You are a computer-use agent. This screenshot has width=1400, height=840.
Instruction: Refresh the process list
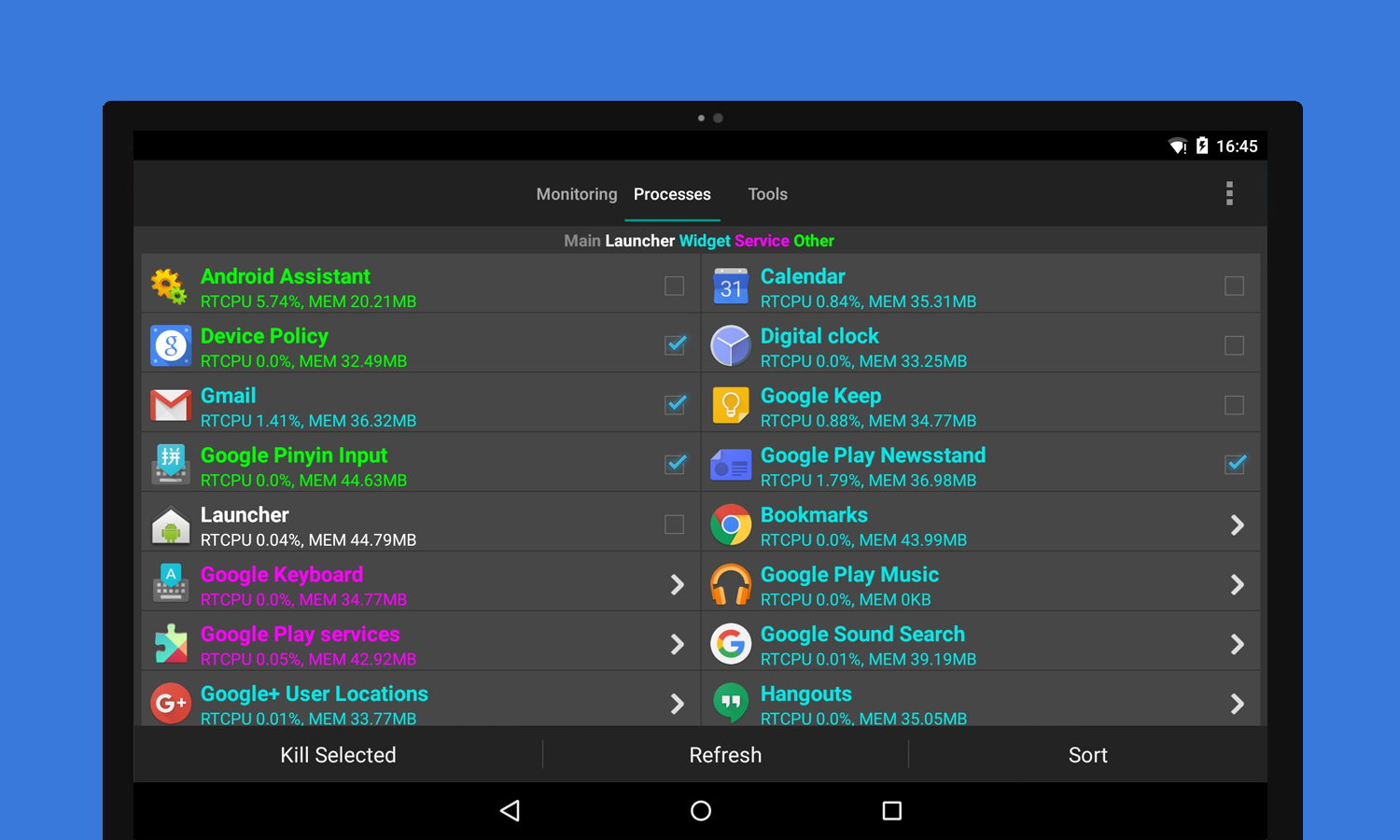725,755
